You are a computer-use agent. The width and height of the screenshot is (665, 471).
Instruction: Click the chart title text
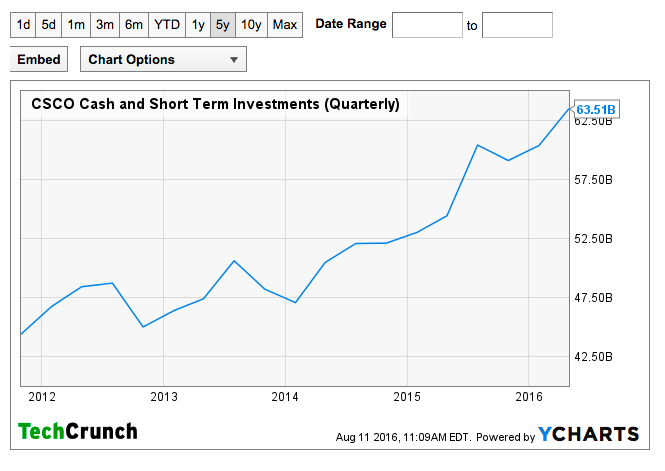(215, 103)
